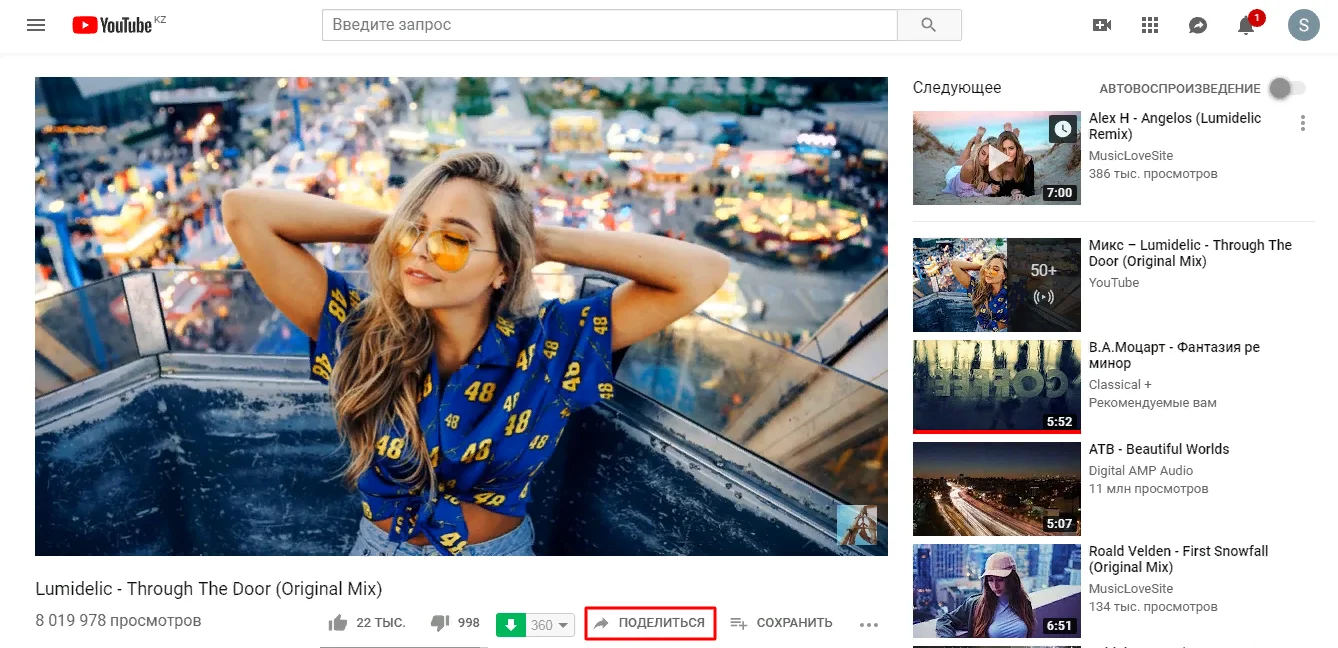Viewport: 1338px width, 648px height.
Task: Open the account avatar S
Action: (1304, 25)
